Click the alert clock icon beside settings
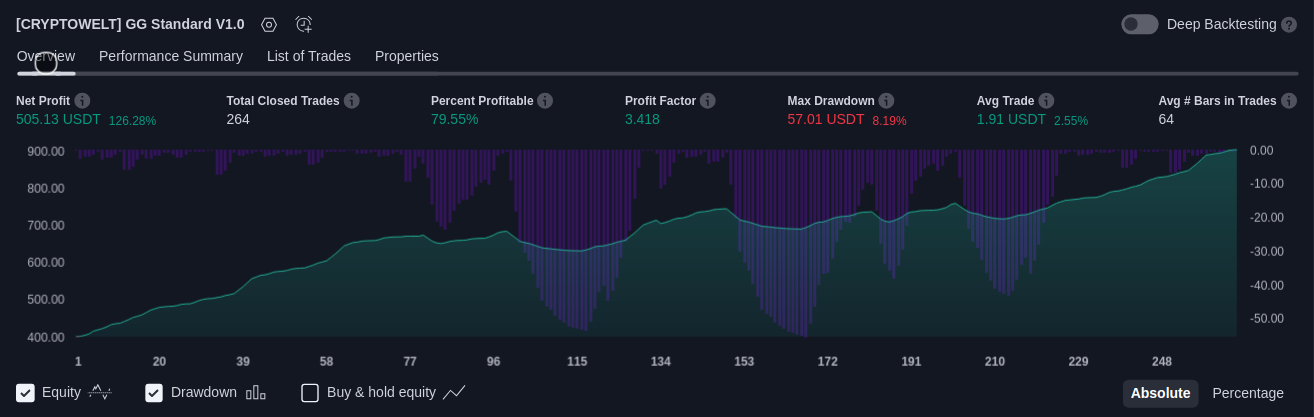Screen dimensions: 1314x417 tap(304, 25)
